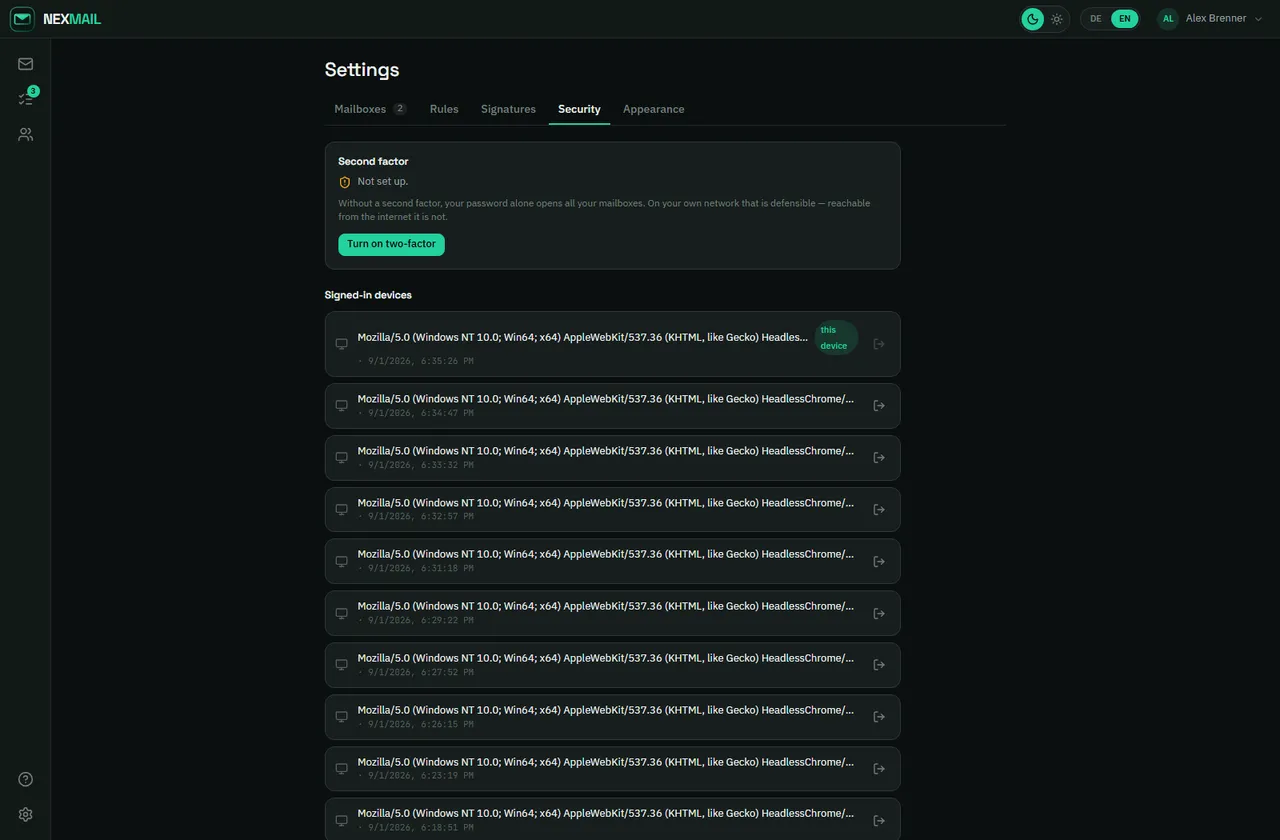1280x840 pixels.
Task: Click the timestamp 9/1/2026, 6:32:57 PM
Action: point(421,517)
